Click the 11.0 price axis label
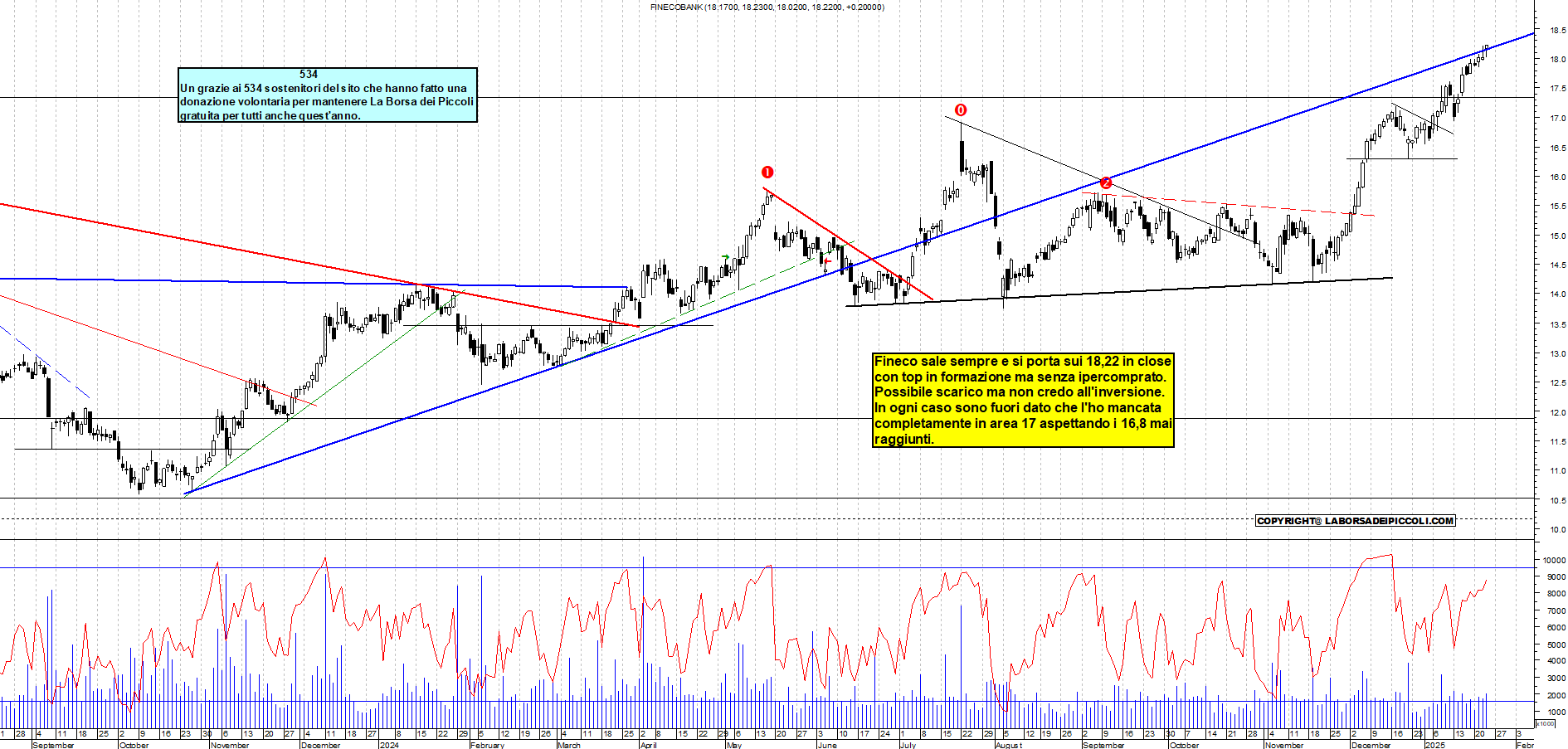Image resolution: width=1568 pixels, height=749 pixels. (x=1558, y=471)
